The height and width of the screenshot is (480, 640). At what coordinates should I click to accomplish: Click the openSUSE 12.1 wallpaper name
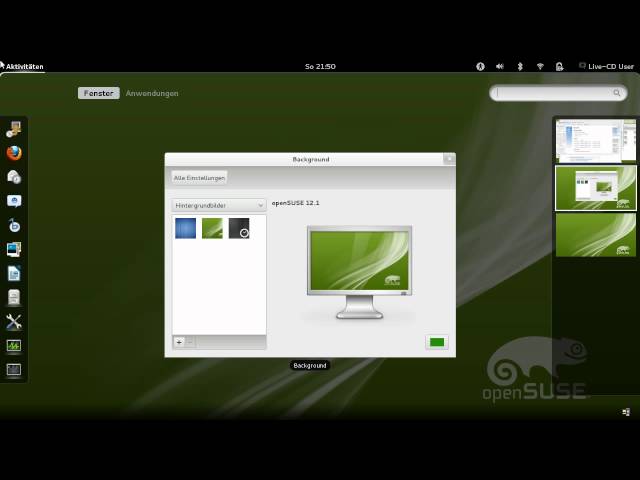296,203
